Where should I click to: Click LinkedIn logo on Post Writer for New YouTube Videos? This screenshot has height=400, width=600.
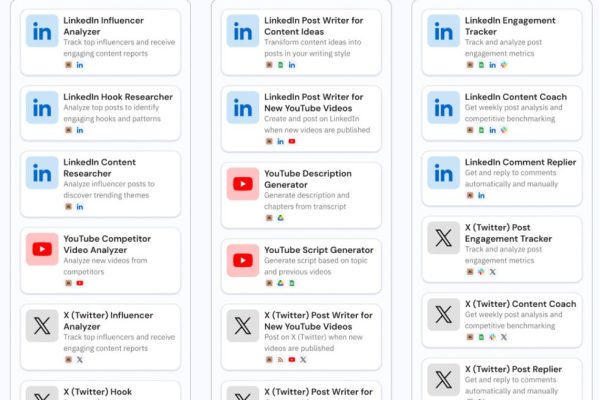point(243,108)
